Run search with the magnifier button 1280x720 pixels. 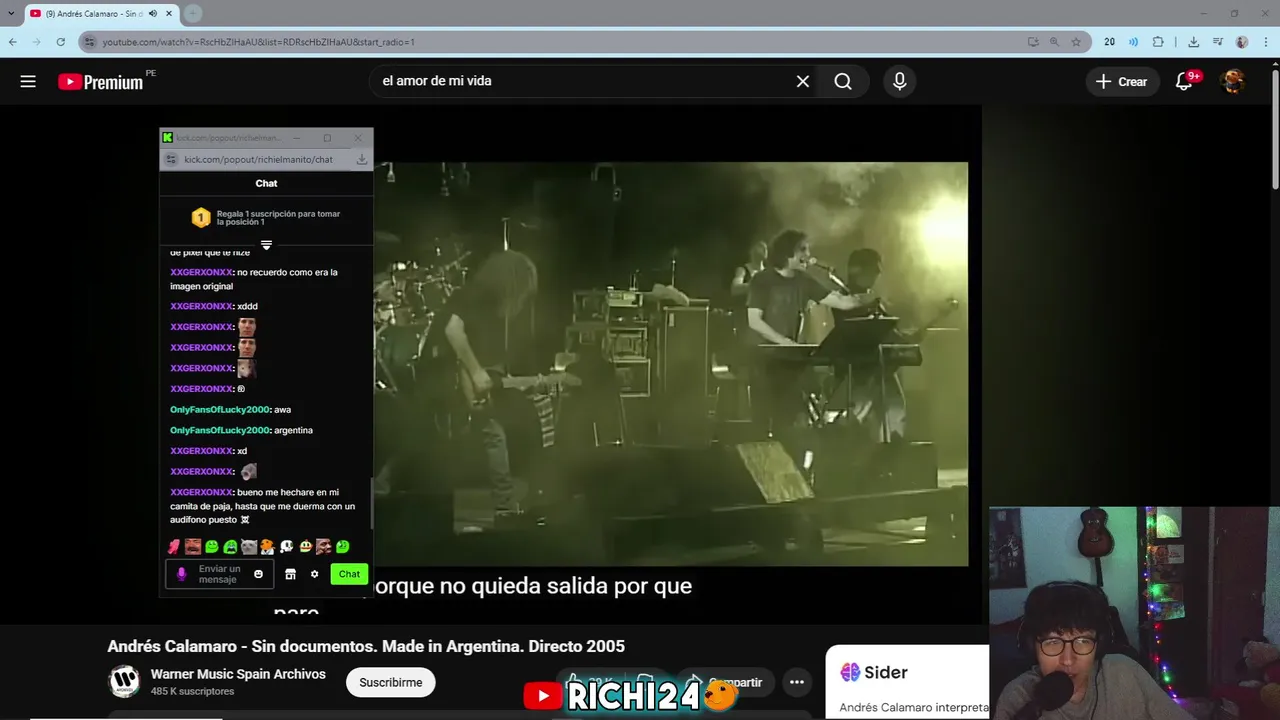843,82
